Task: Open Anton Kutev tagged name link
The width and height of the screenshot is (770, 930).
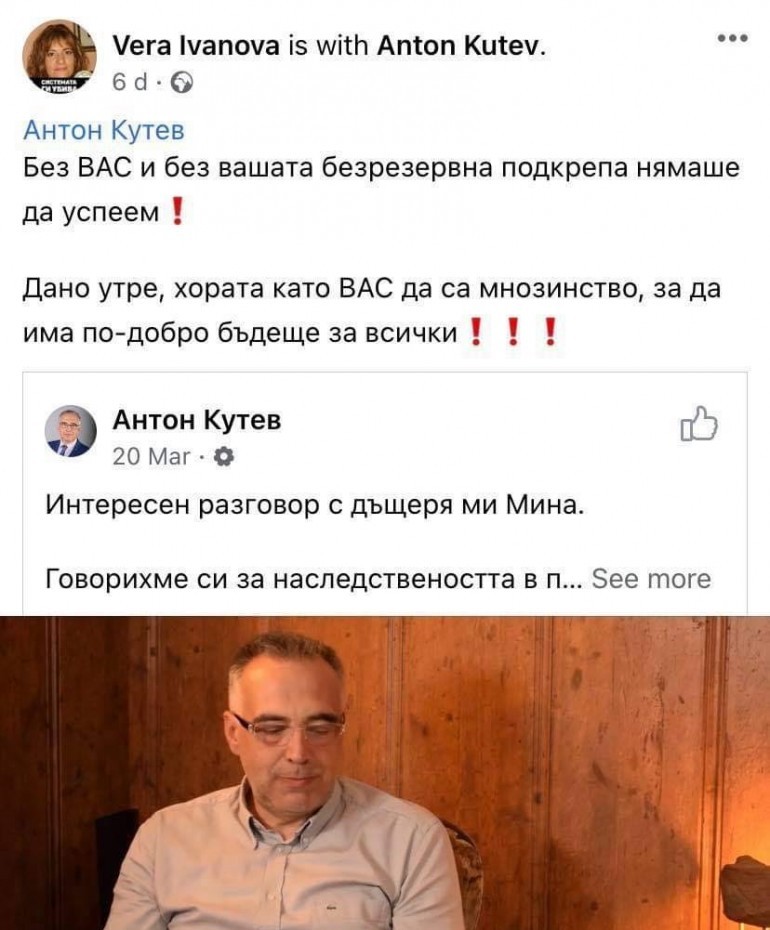Action: pyautogui.click(x=459, y=46)
